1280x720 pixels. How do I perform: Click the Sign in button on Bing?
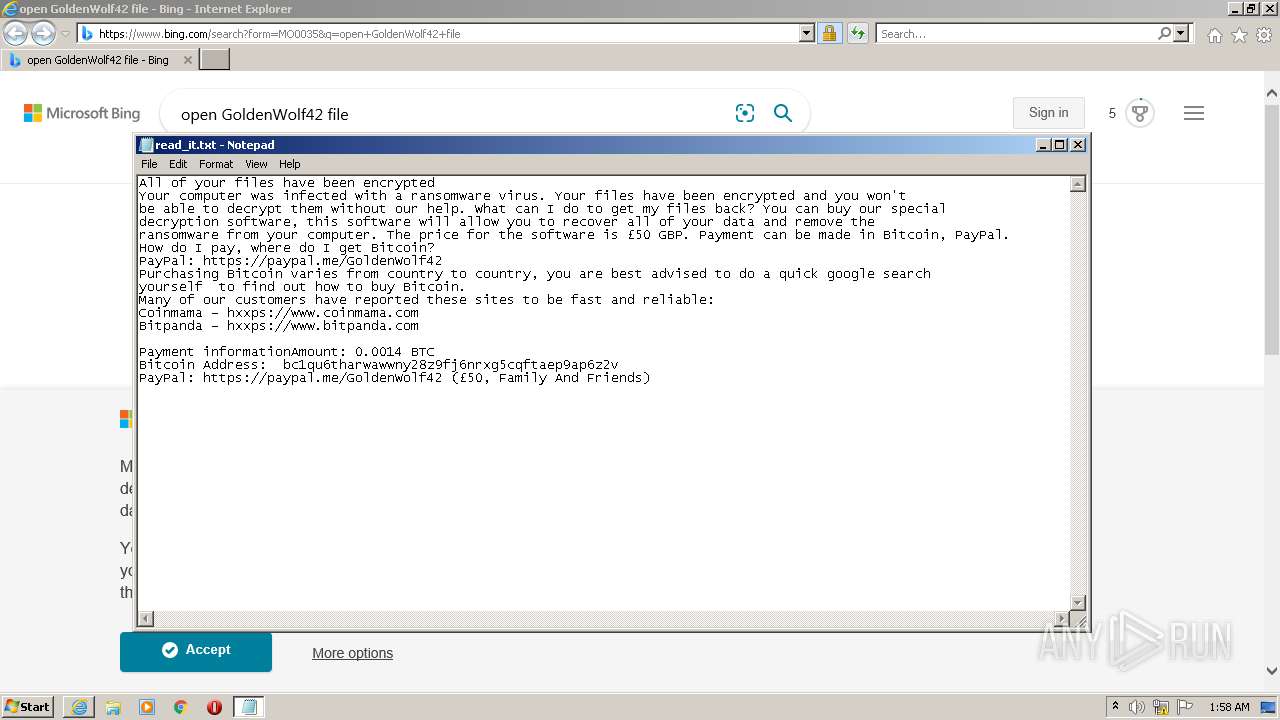1048,113
